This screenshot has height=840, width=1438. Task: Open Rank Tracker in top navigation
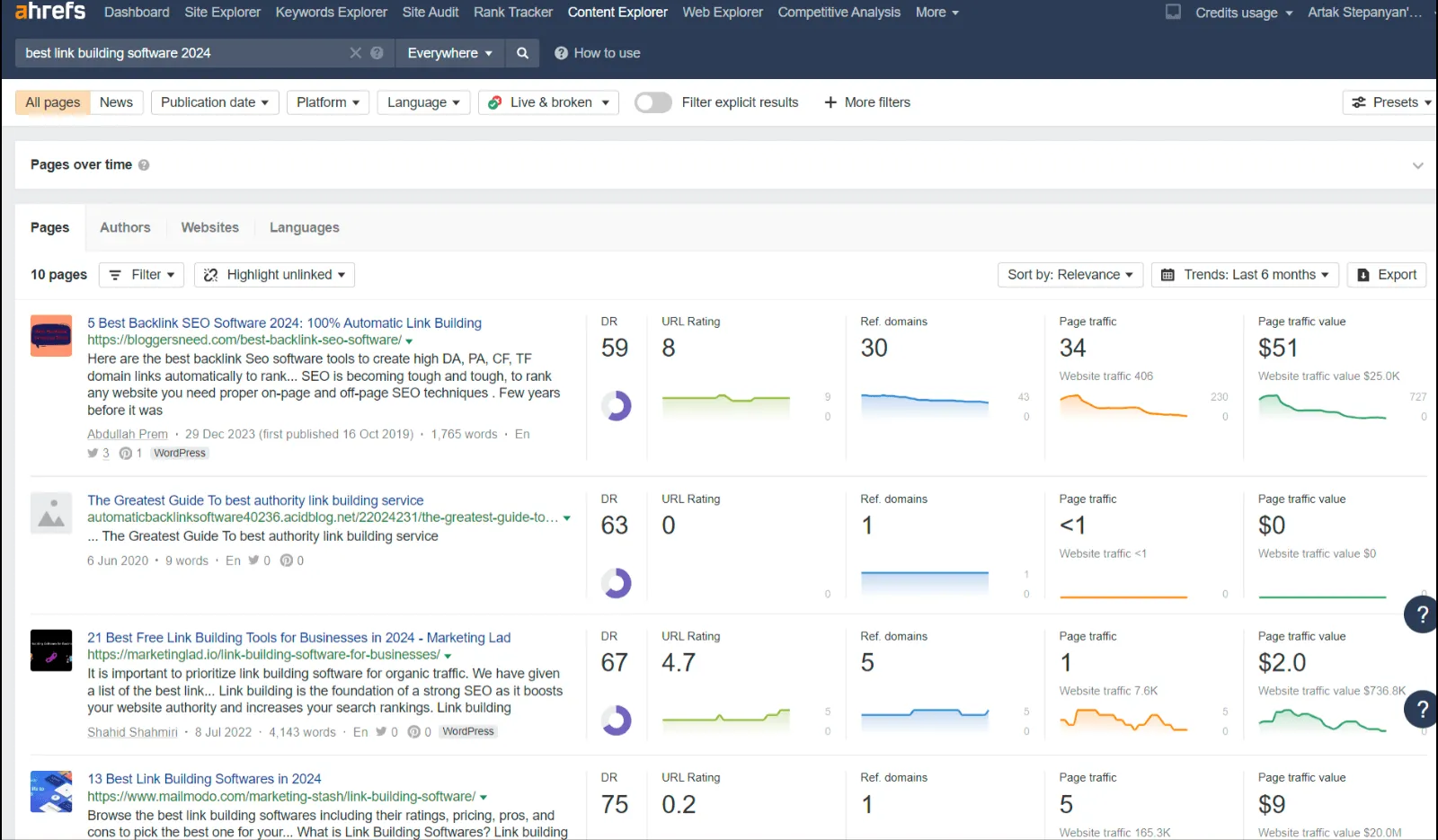(x=513, y=13)
